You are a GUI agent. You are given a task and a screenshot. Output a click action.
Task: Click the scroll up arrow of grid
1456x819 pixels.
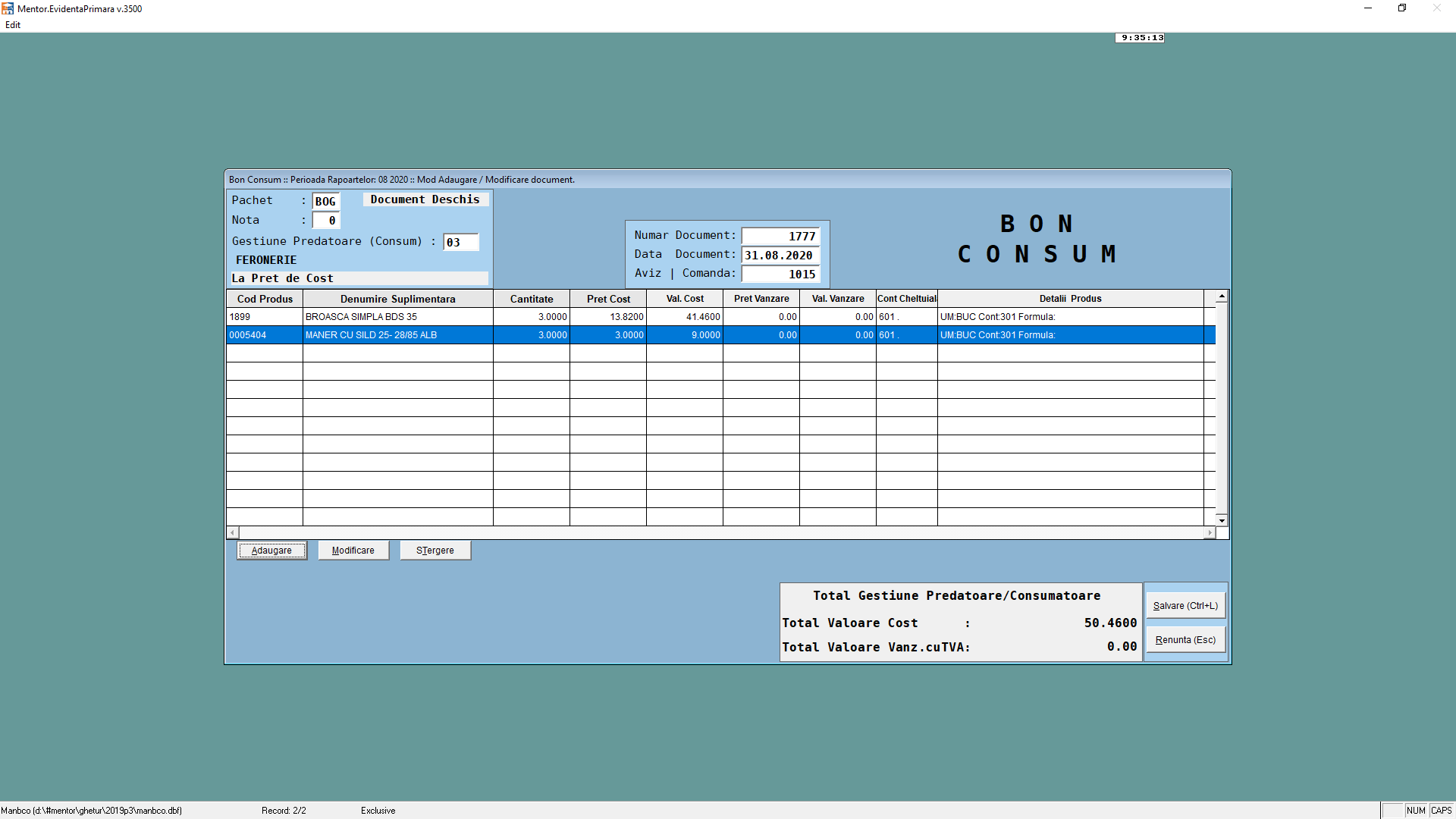[1222, 296]
